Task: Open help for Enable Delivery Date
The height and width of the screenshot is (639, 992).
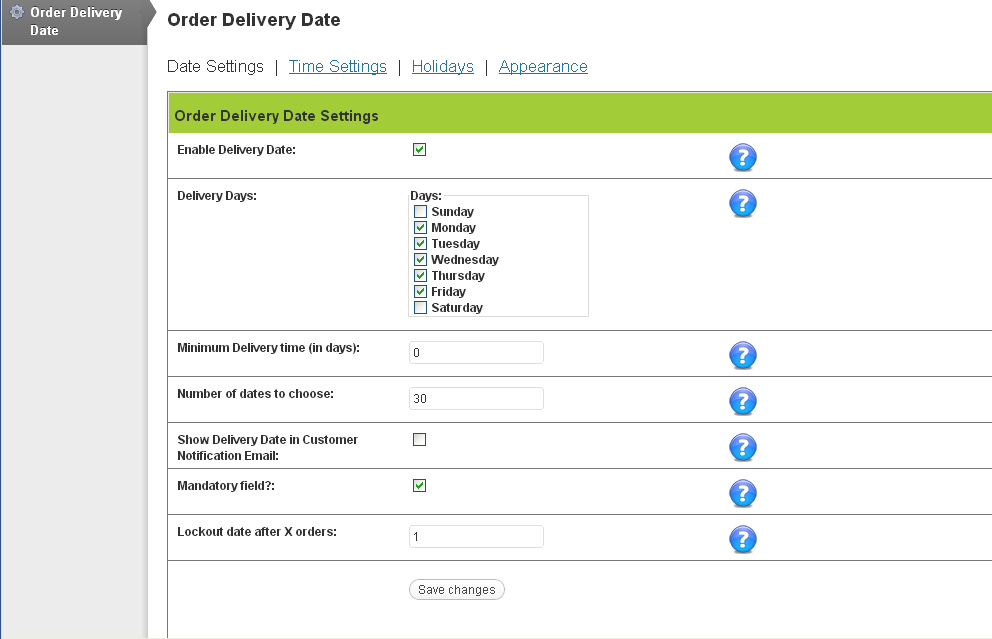Action: 743,158
